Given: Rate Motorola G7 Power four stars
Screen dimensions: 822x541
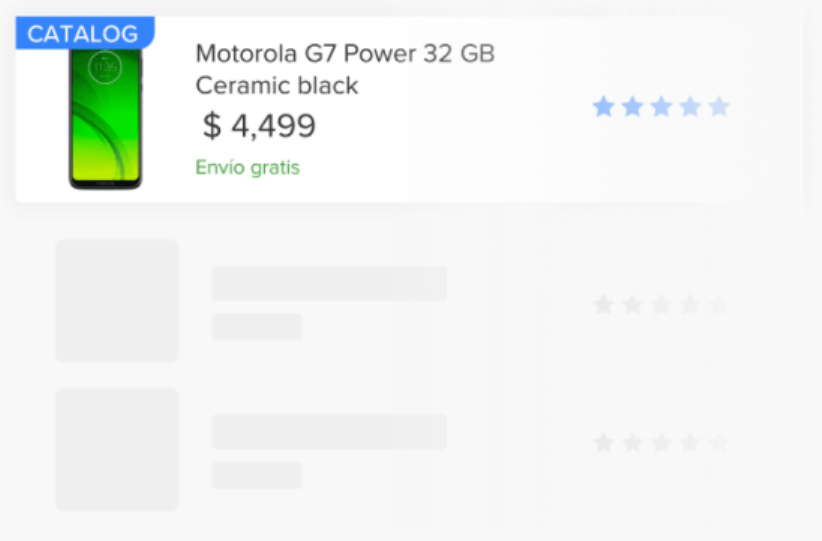Looking at the screenshot, I should click(690, 107).
